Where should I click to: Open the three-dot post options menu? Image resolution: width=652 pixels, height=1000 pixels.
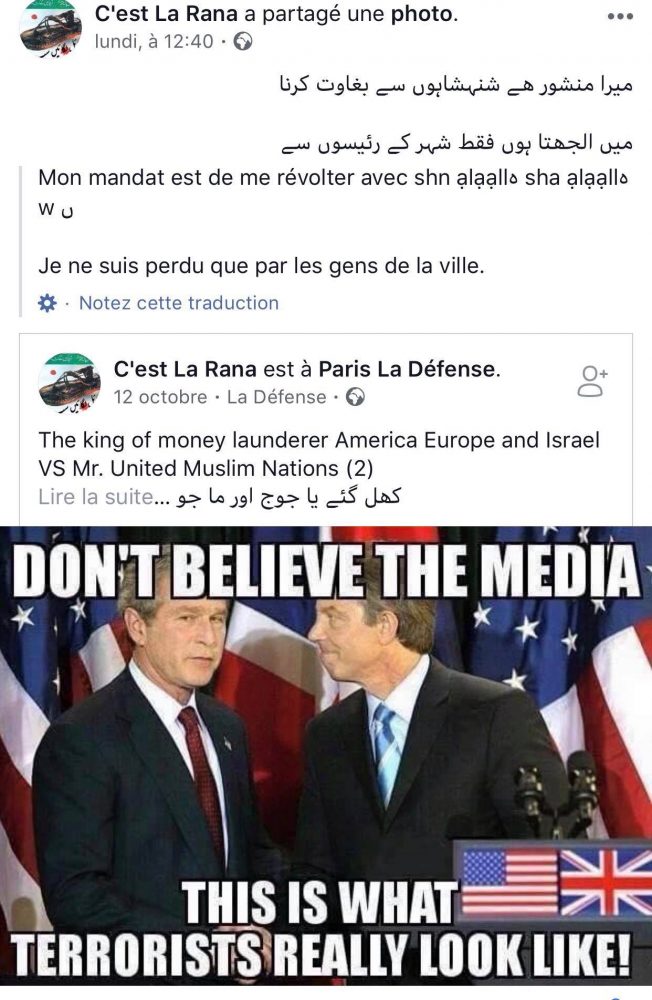pyautogui.click(x=620, y=17)
